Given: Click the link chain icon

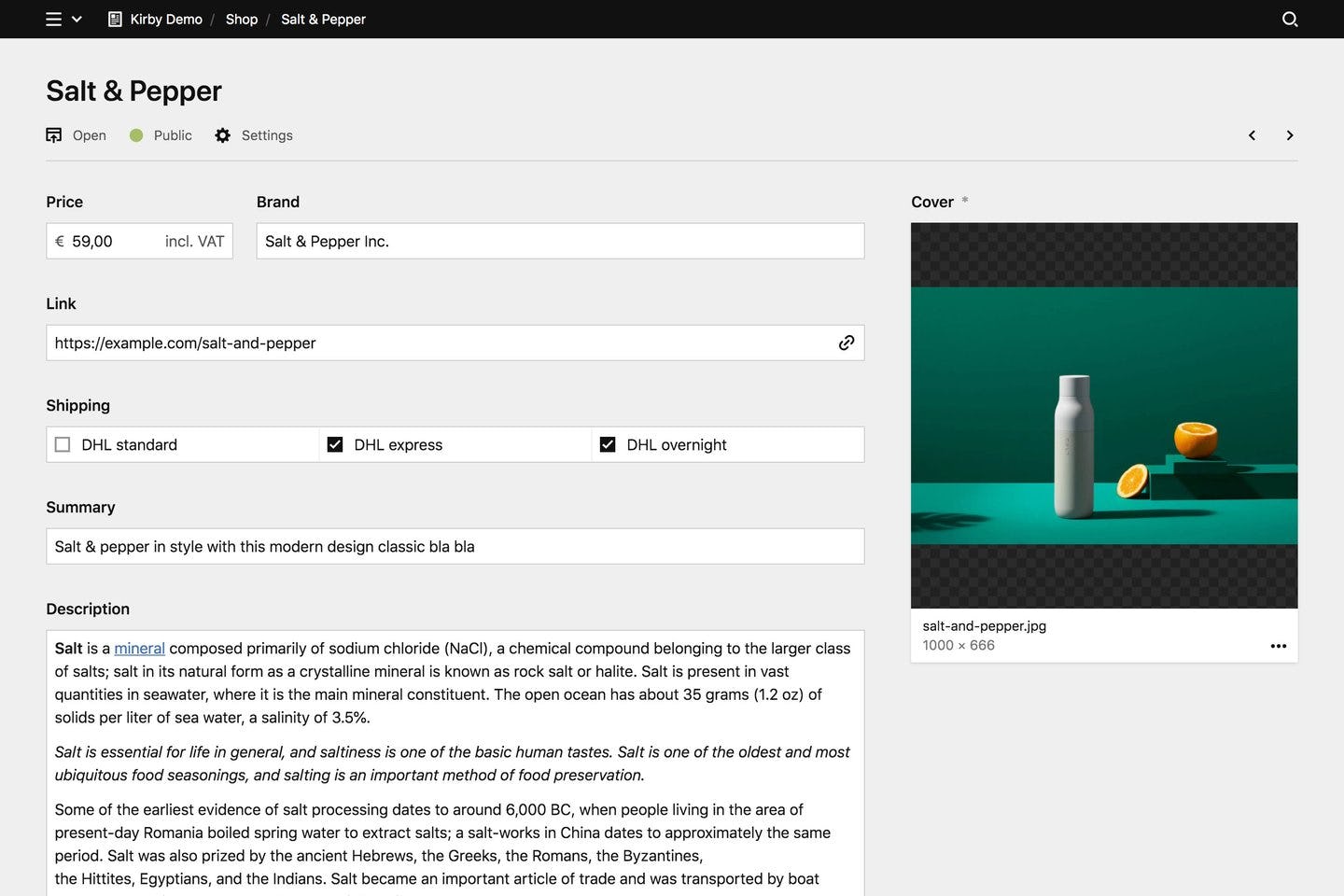Looking at the screenshot, I should coord(847,343).
